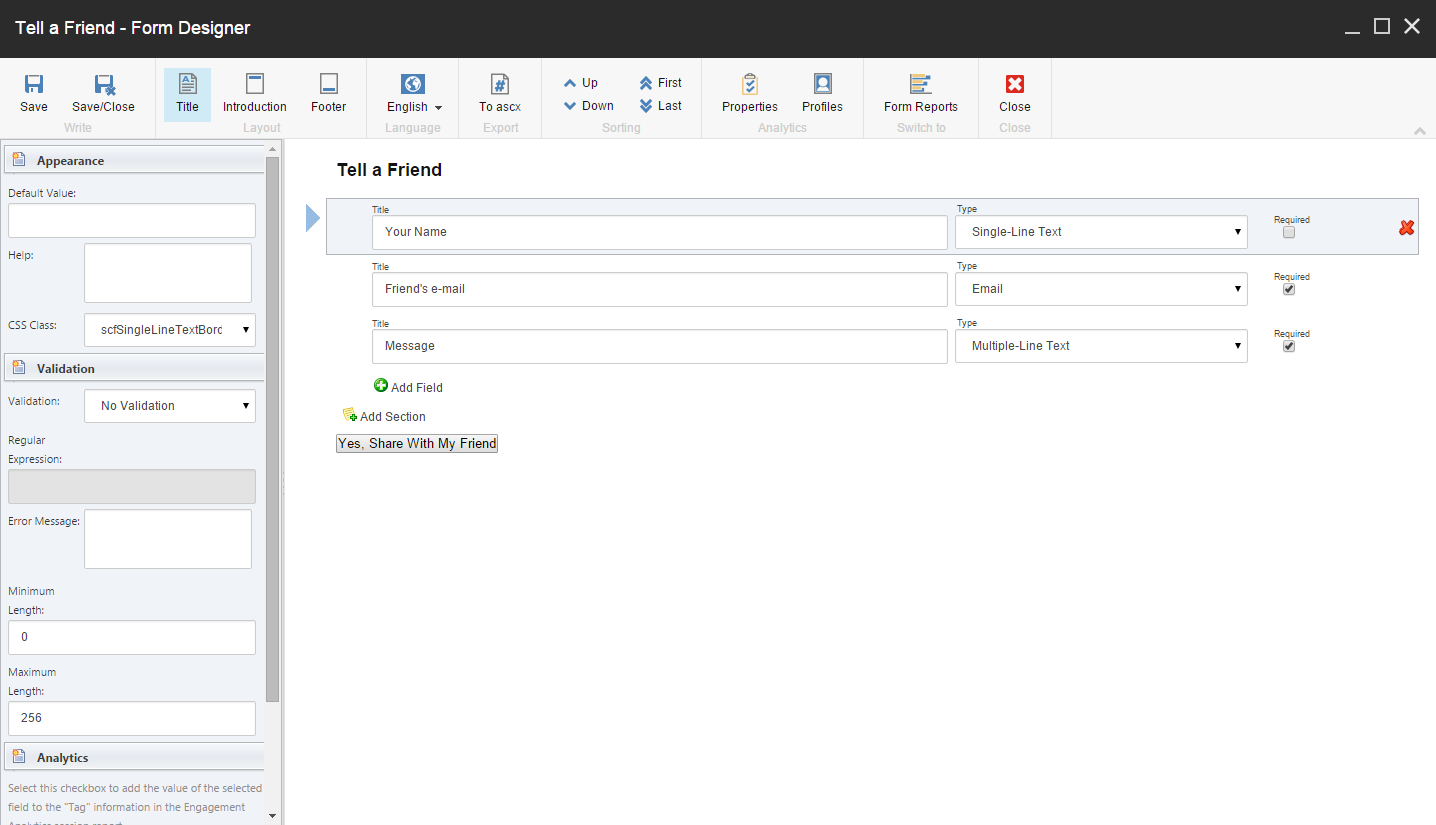
Task: Move the selected field Down
Action: click(x=588, y=106)
